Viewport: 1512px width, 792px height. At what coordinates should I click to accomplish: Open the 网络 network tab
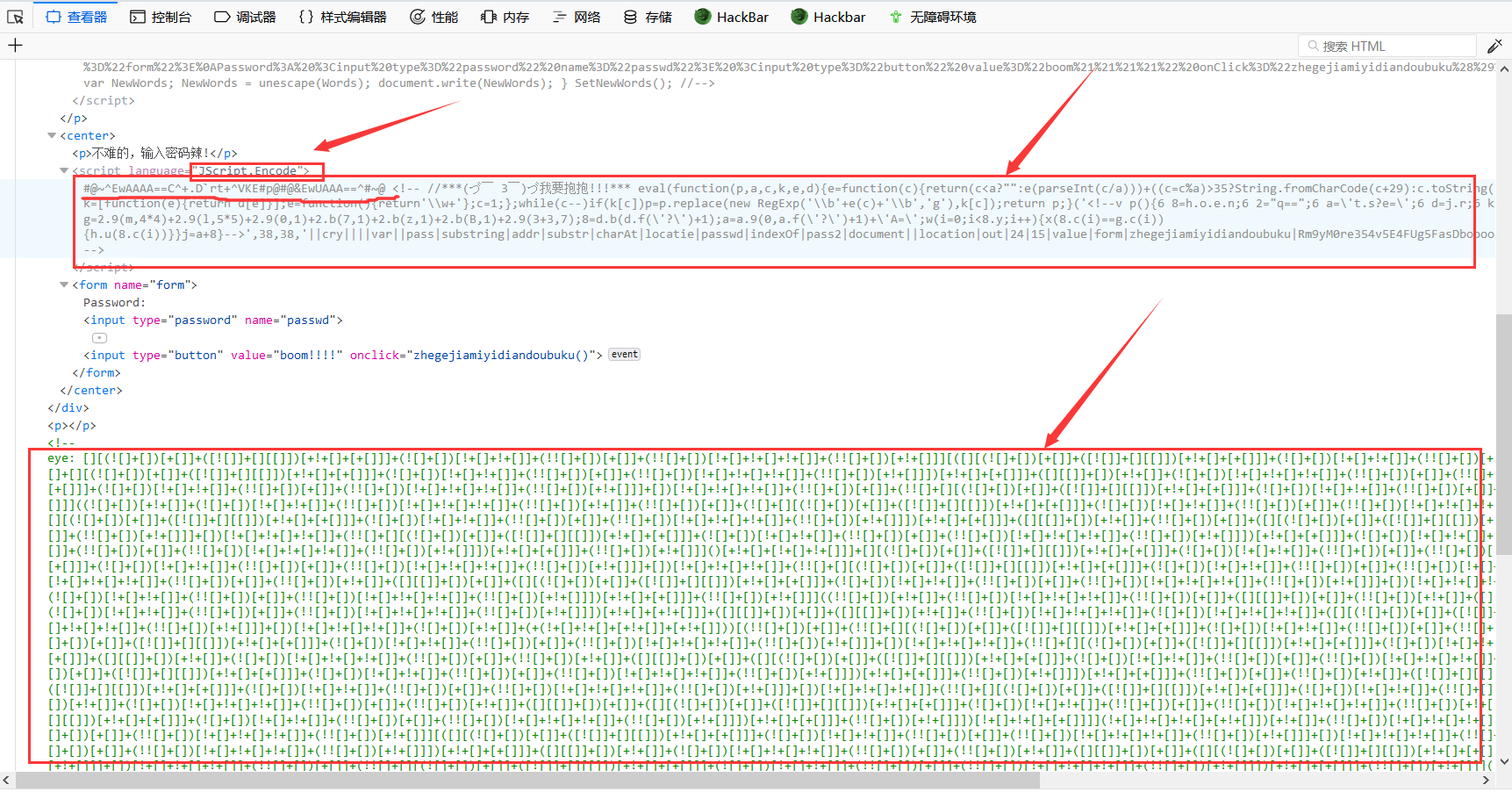tap(577, 17)
